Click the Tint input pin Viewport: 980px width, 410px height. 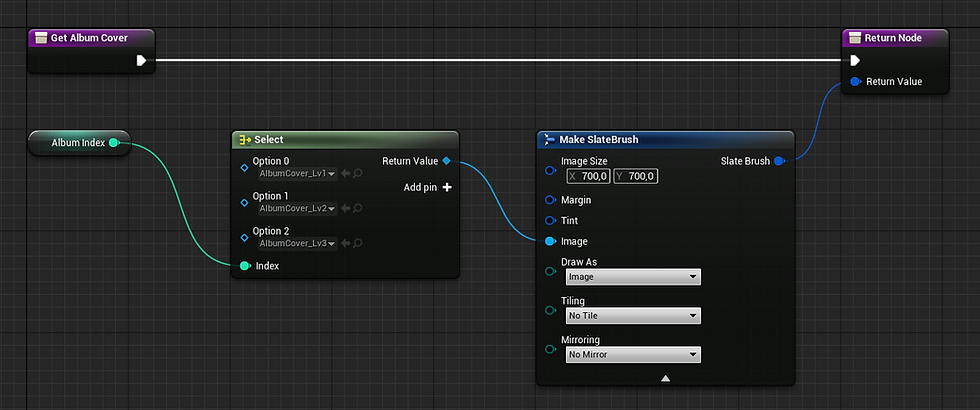[x=549, y=220]
